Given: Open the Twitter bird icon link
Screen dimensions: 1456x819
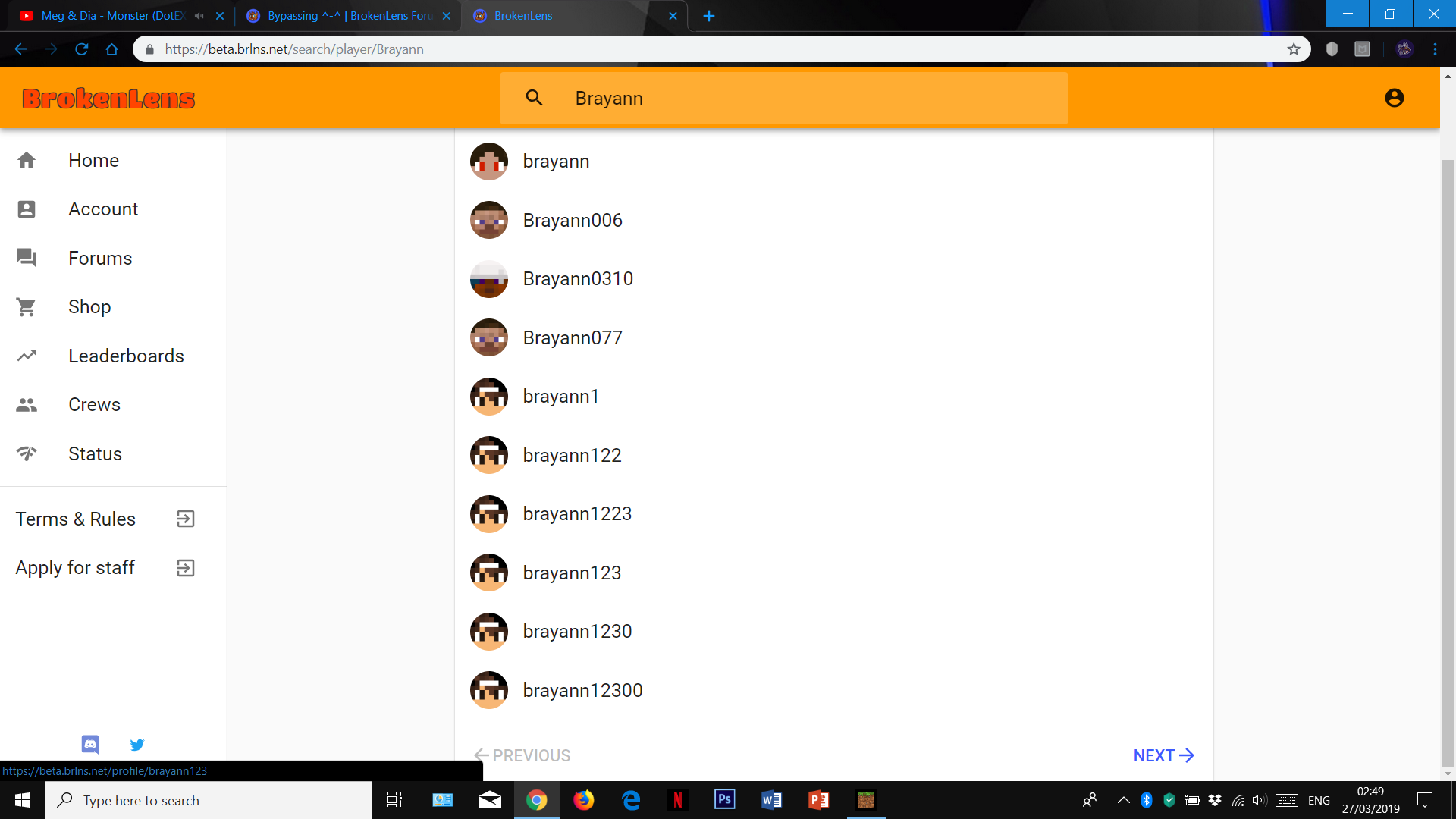Looking at the screenshot, I should click(137, 745).
